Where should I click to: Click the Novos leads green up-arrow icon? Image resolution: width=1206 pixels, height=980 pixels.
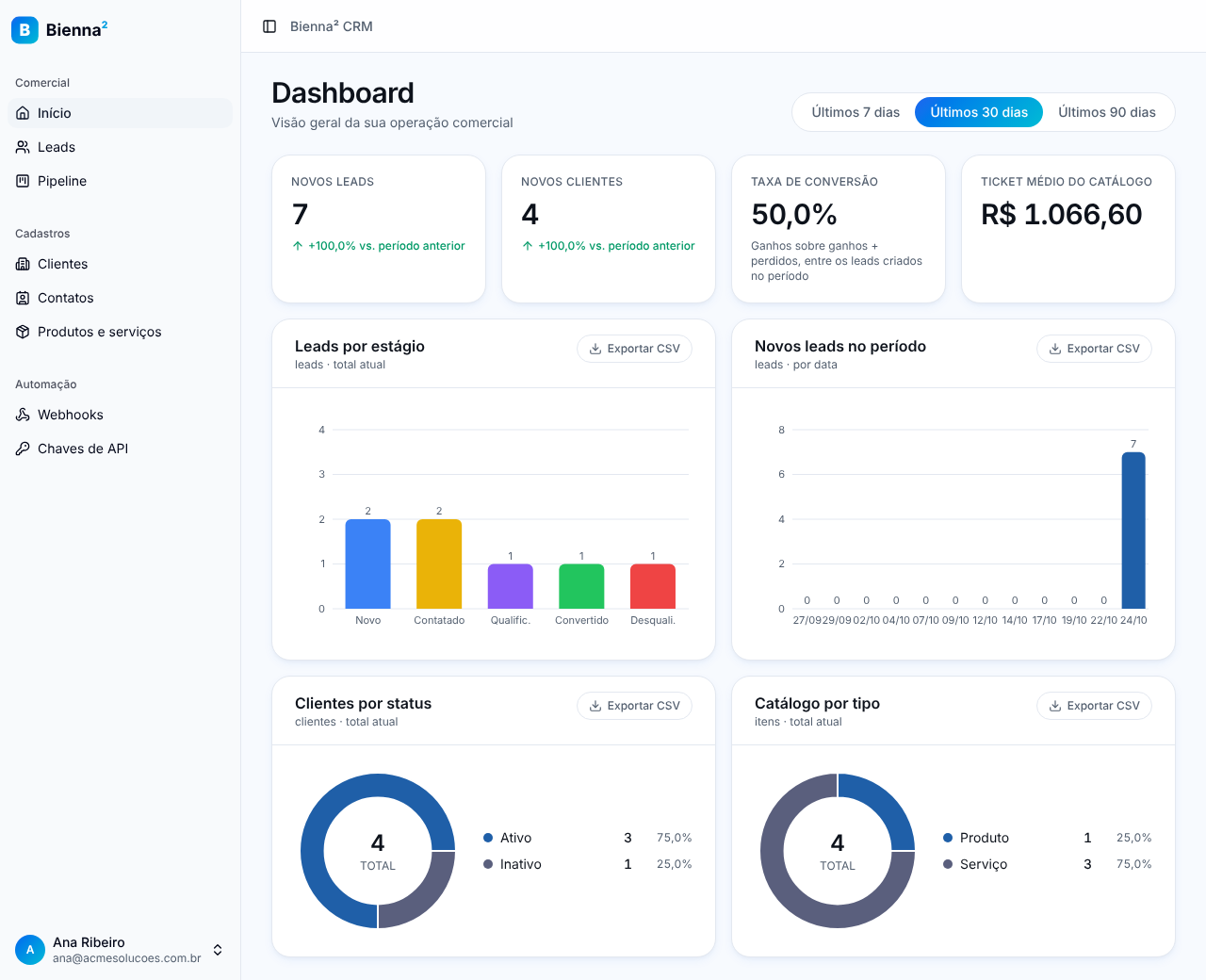pyautogui.click(x=298, y=246)
